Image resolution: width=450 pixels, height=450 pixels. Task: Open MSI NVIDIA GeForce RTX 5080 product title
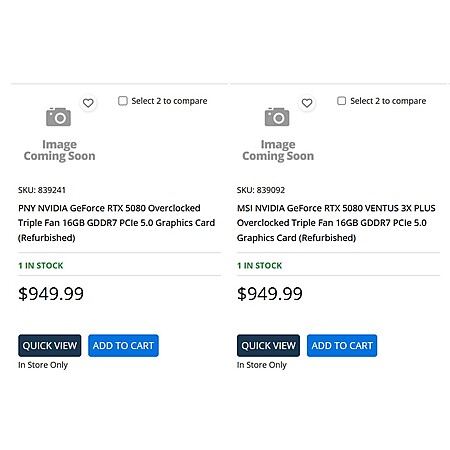336,223
